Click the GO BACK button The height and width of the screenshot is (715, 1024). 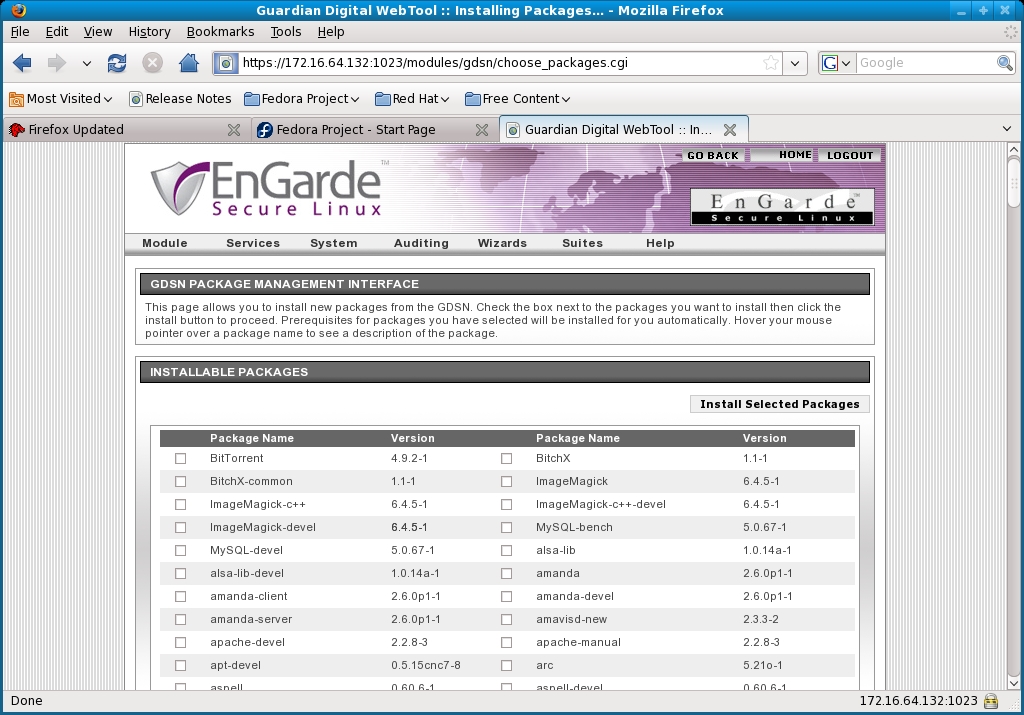[x=712, y=155]
